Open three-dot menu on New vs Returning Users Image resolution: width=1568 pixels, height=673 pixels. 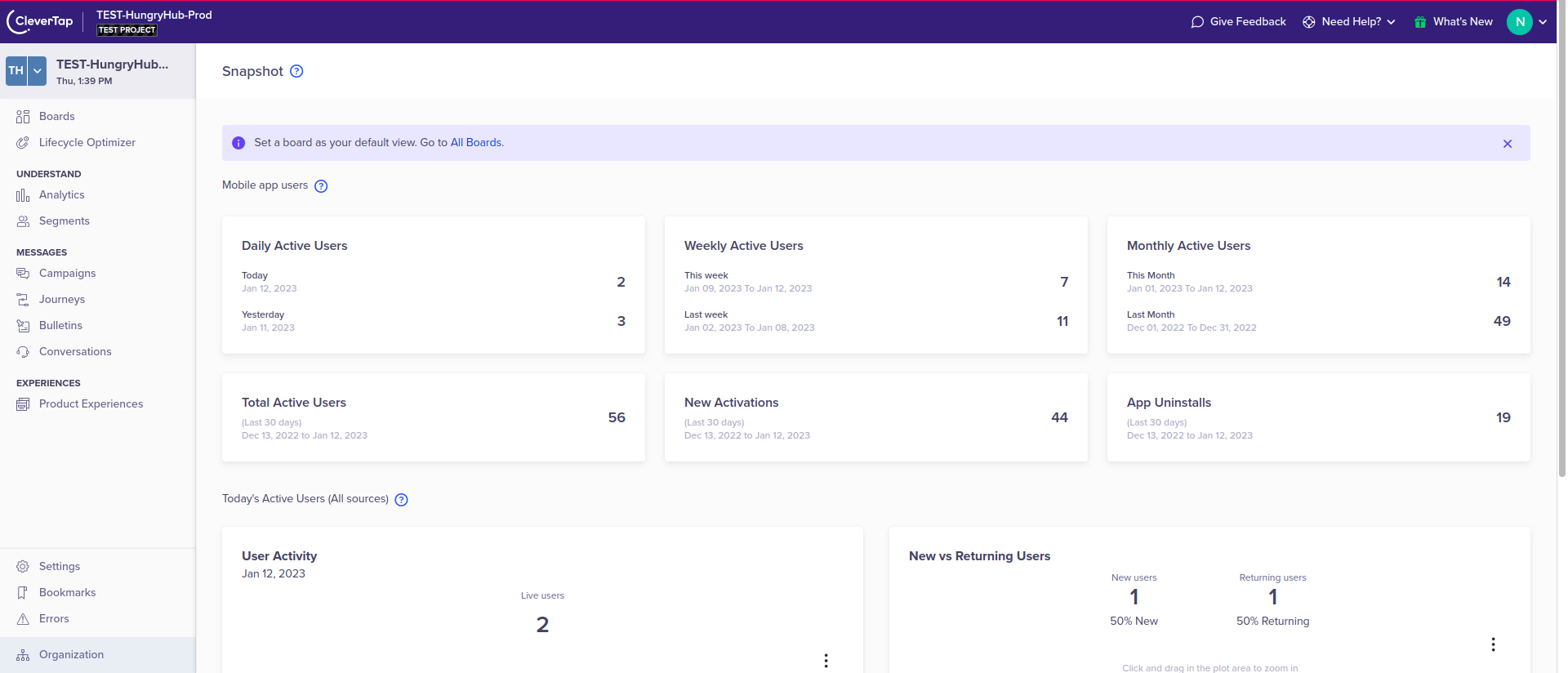pos(1493,644)
